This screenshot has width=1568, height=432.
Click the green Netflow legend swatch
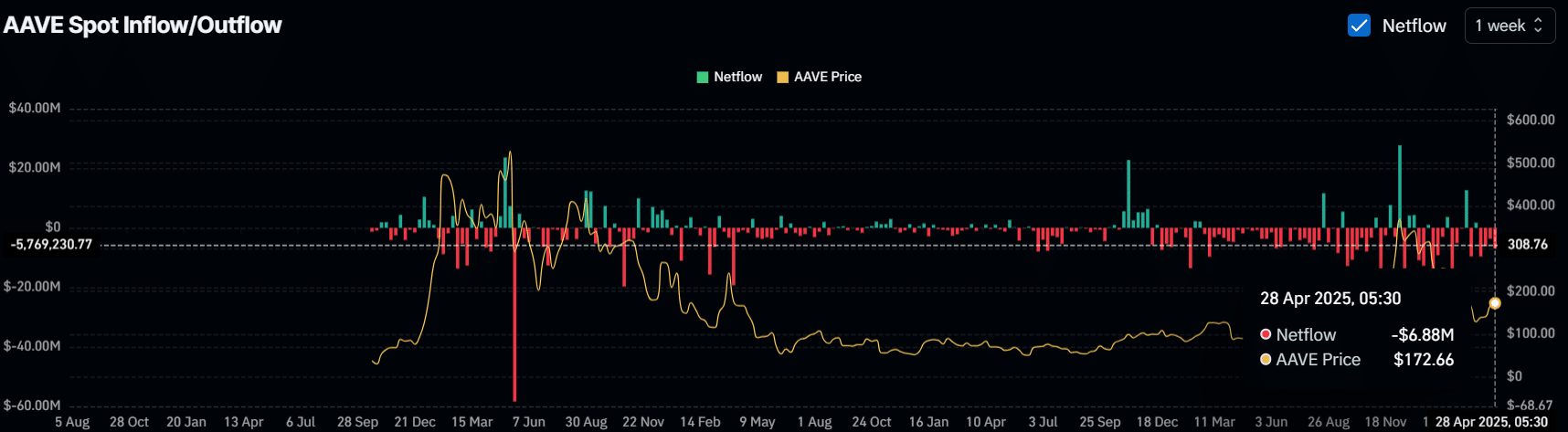pyautogui.click(x=703, y=77)
